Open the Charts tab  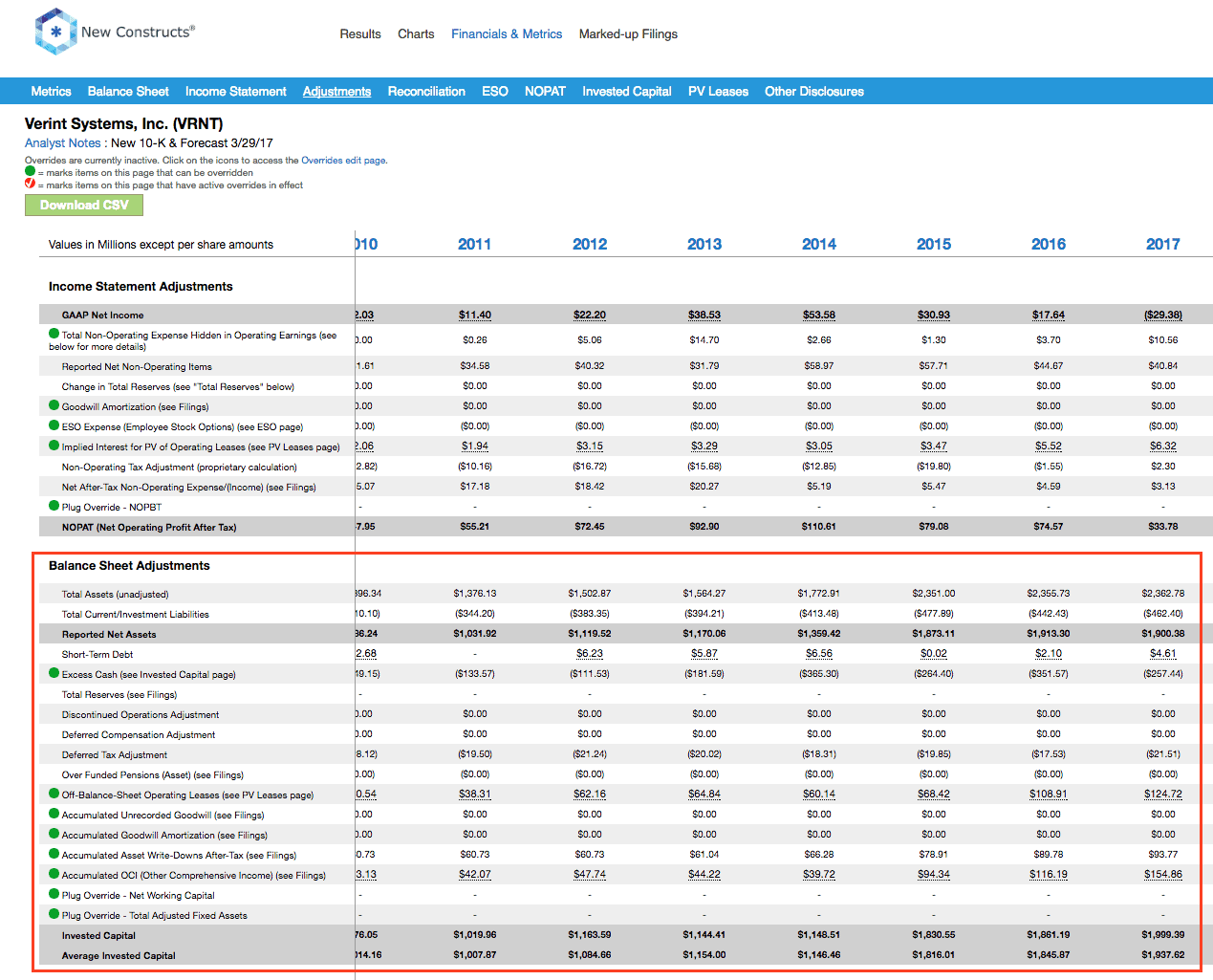(x=416, y=33)
